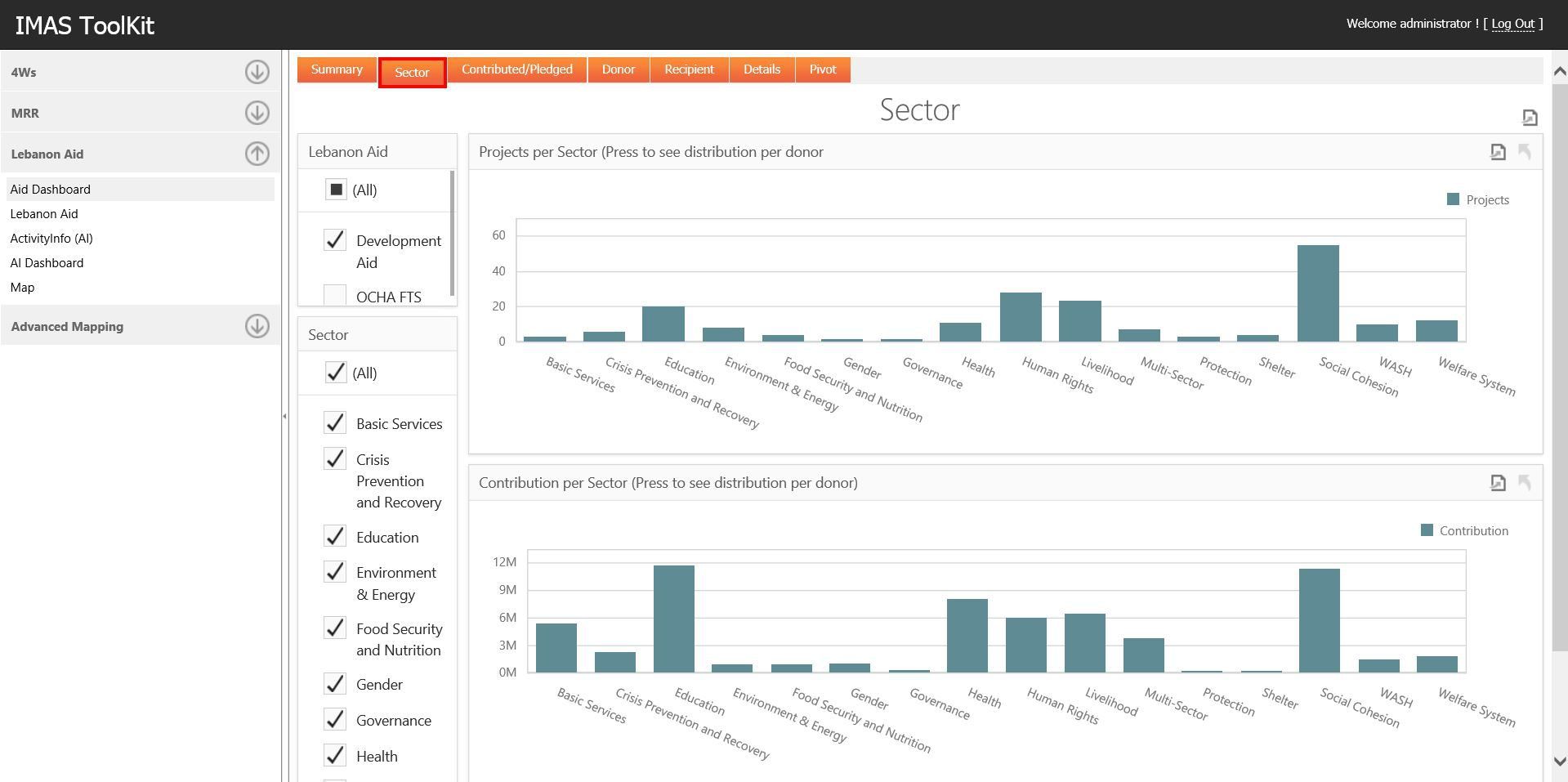Uncheck the Development Aid filter
The height and width of the screenshot is (782, 1568).
pos(335,240)
